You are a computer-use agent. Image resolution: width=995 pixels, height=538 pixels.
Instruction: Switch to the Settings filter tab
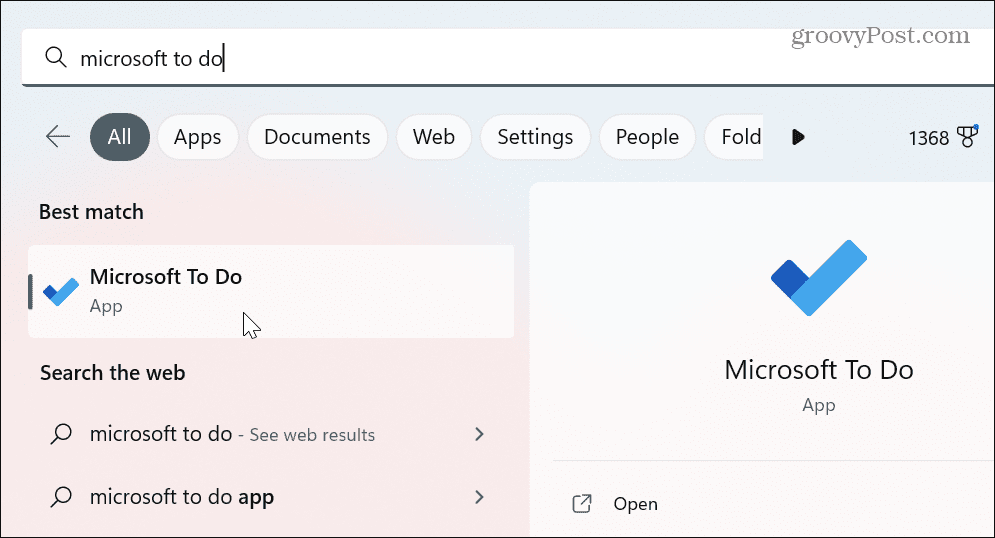535,137
